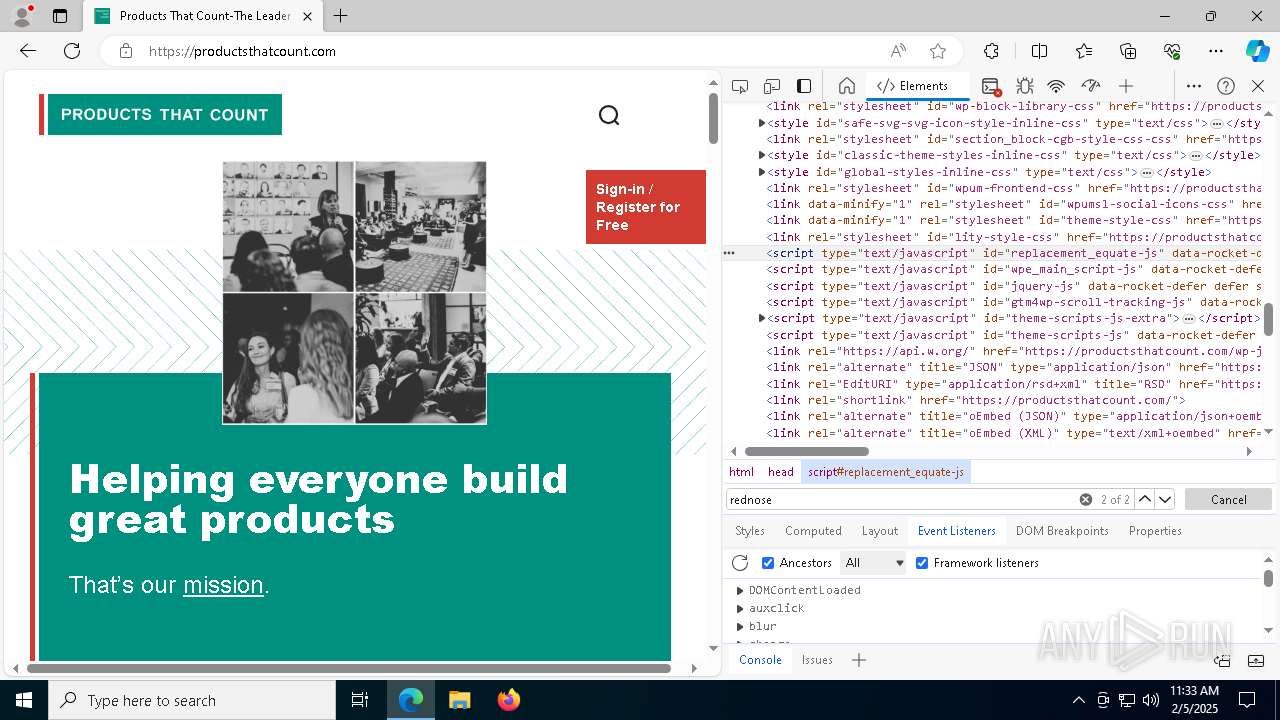1280x720 pixels.
Task: Open the DevTools Welcome home tab
Action: 846,86
